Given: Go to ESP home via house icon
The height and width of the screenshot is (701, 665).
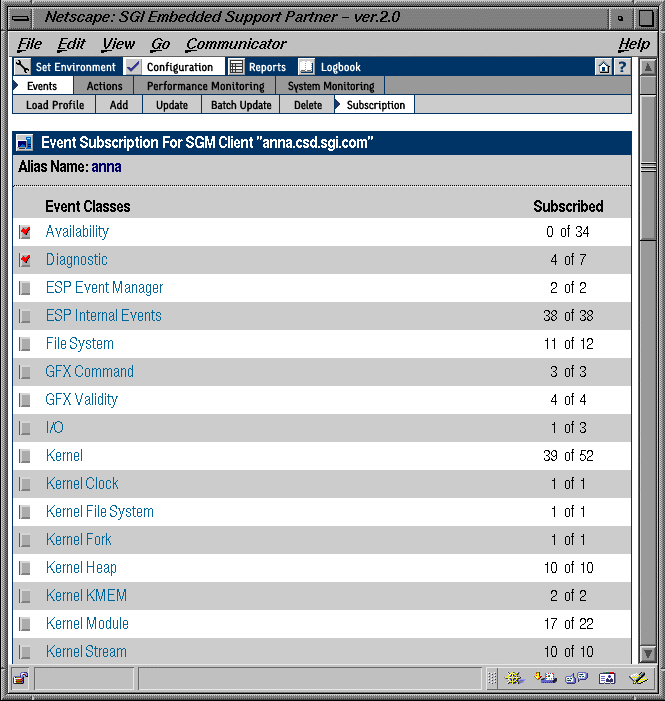Looking at the screenshot, I should (604, 67).
